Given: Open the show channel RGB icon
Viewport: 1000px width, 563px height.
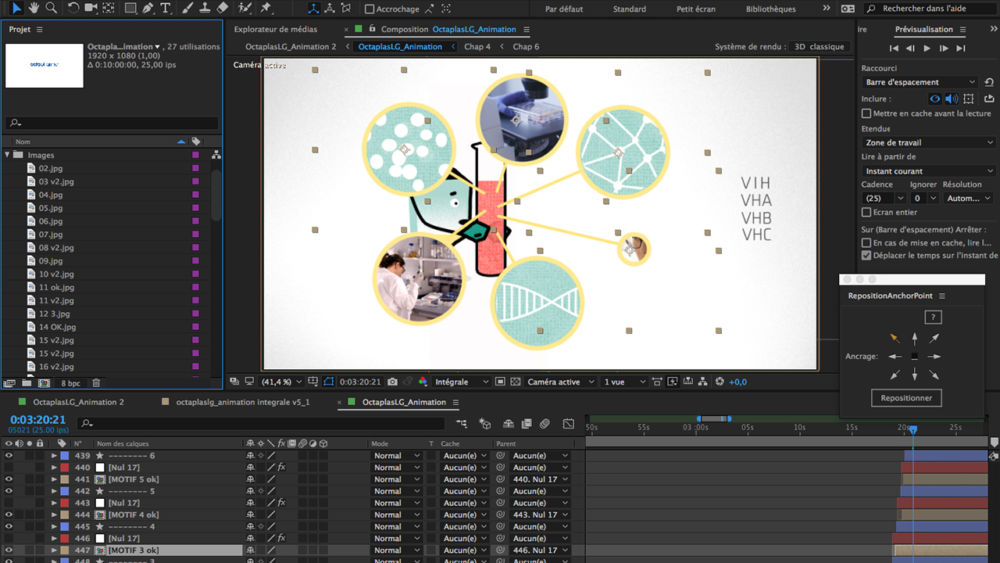Looking at the screenshot, I should 423,381.
